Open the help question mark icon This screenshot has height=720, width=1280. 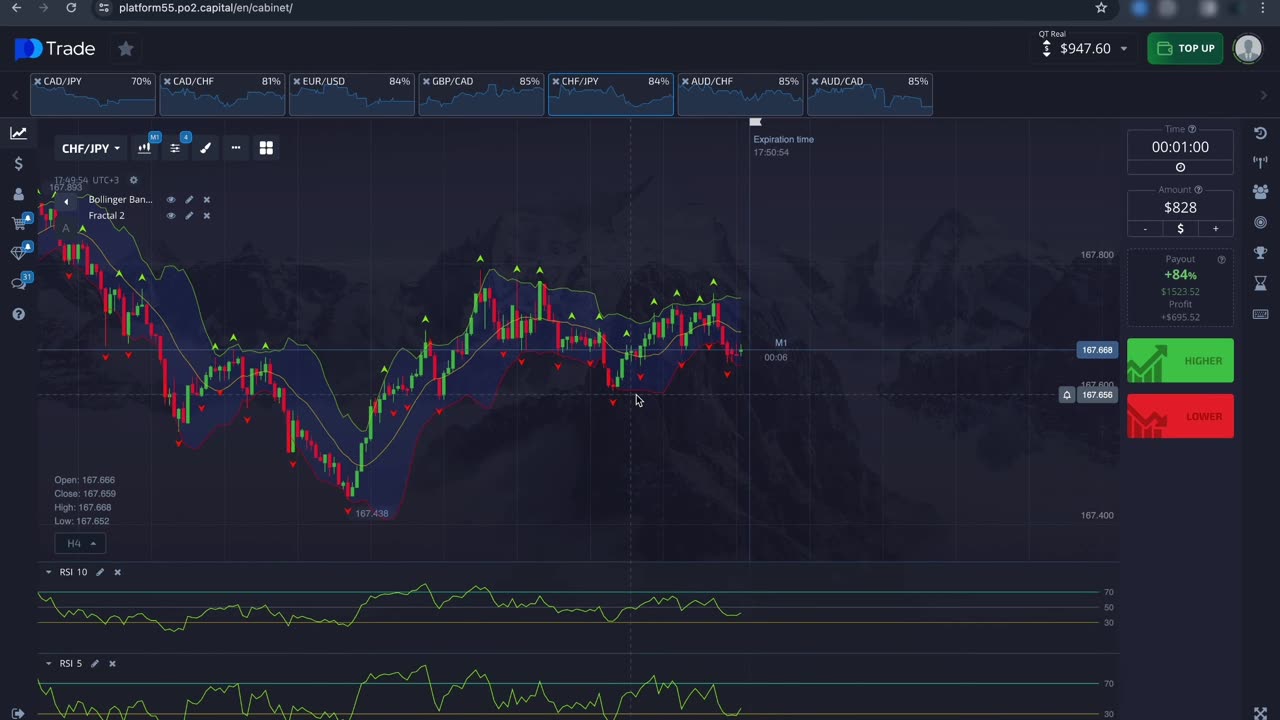[18, 314]
